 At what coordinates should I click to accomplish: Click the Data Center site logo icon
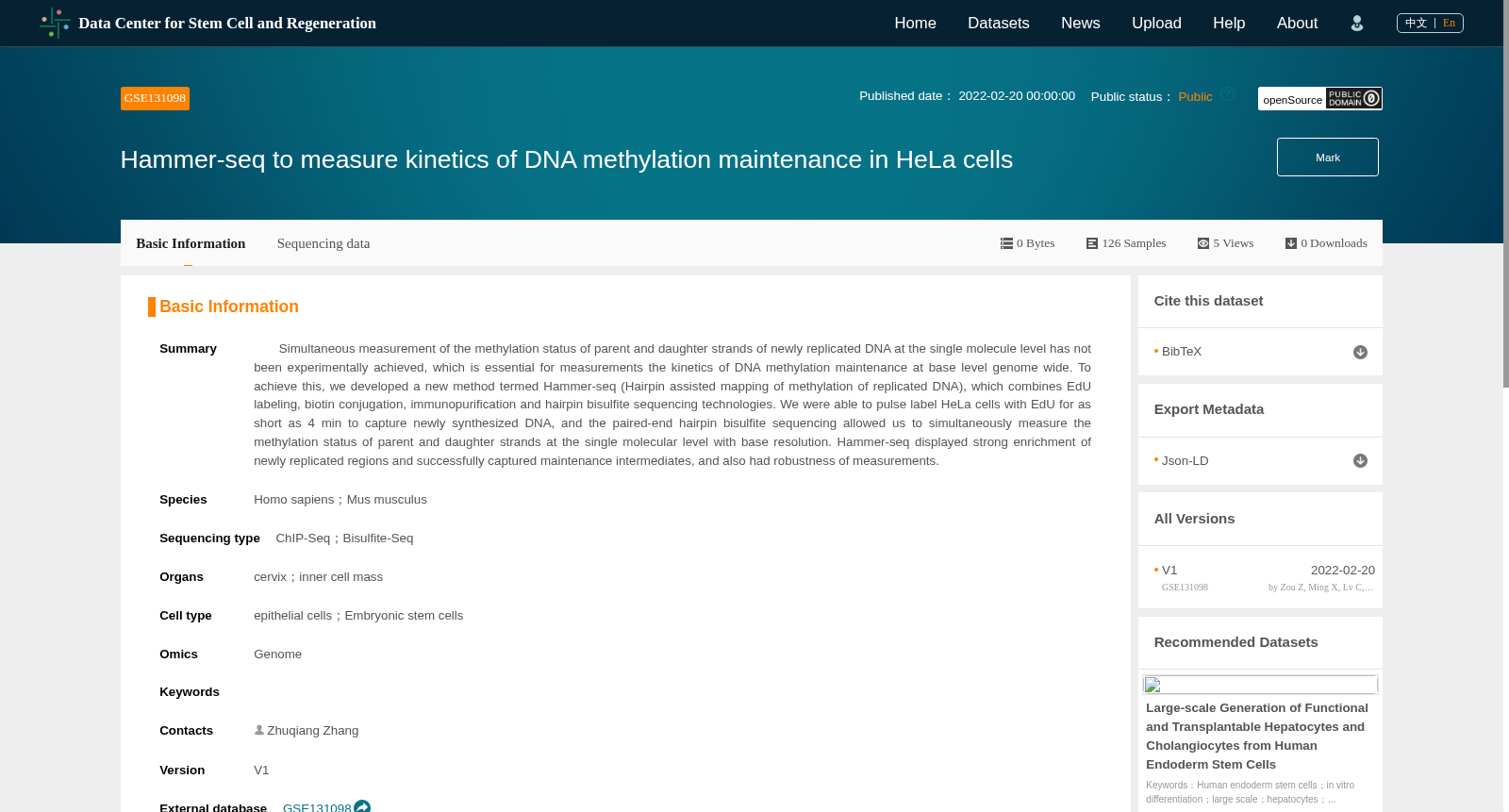tap(55, 23)
